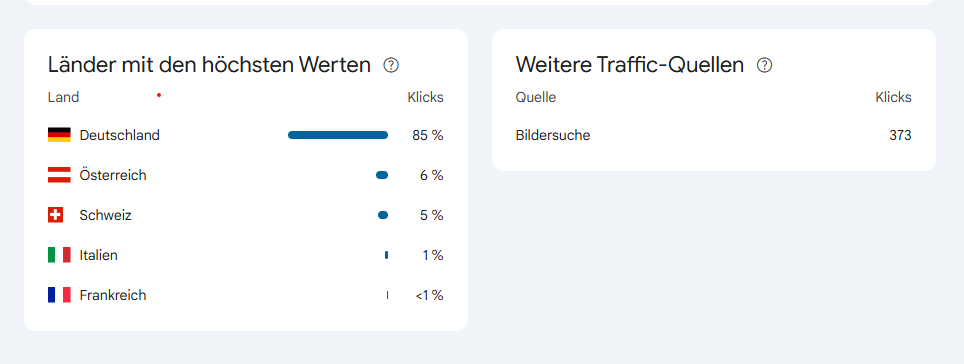Click the Quelle column header
Screen dimensions: 964x364
click(535, 97)
